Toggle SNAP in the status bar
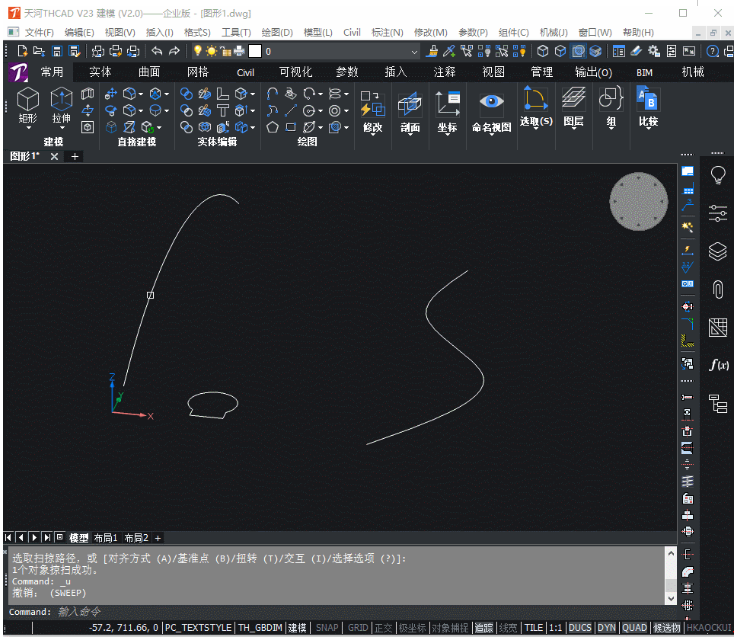 click(x=327, y=628)
